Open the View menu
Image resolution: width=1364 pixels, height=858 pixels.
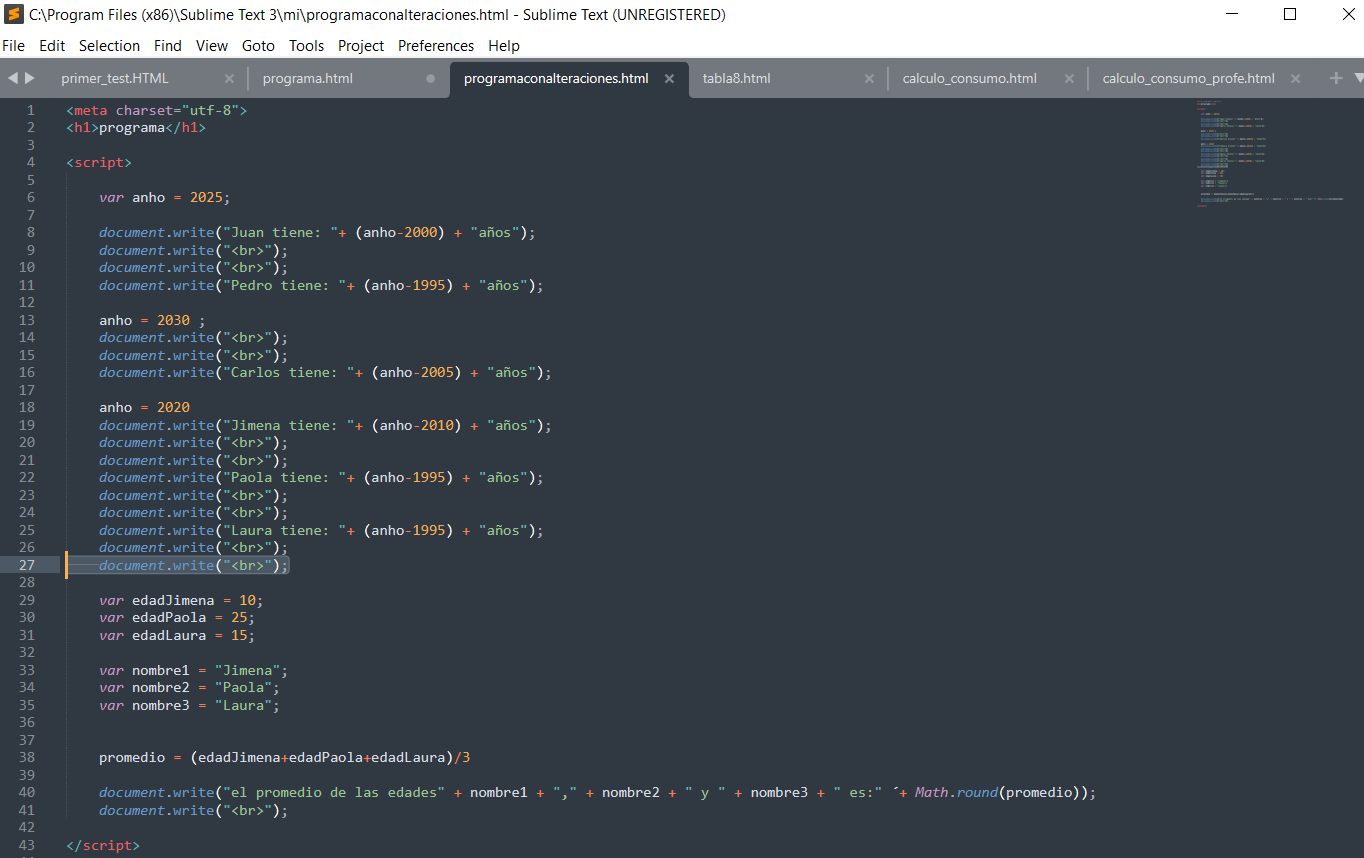212,46
